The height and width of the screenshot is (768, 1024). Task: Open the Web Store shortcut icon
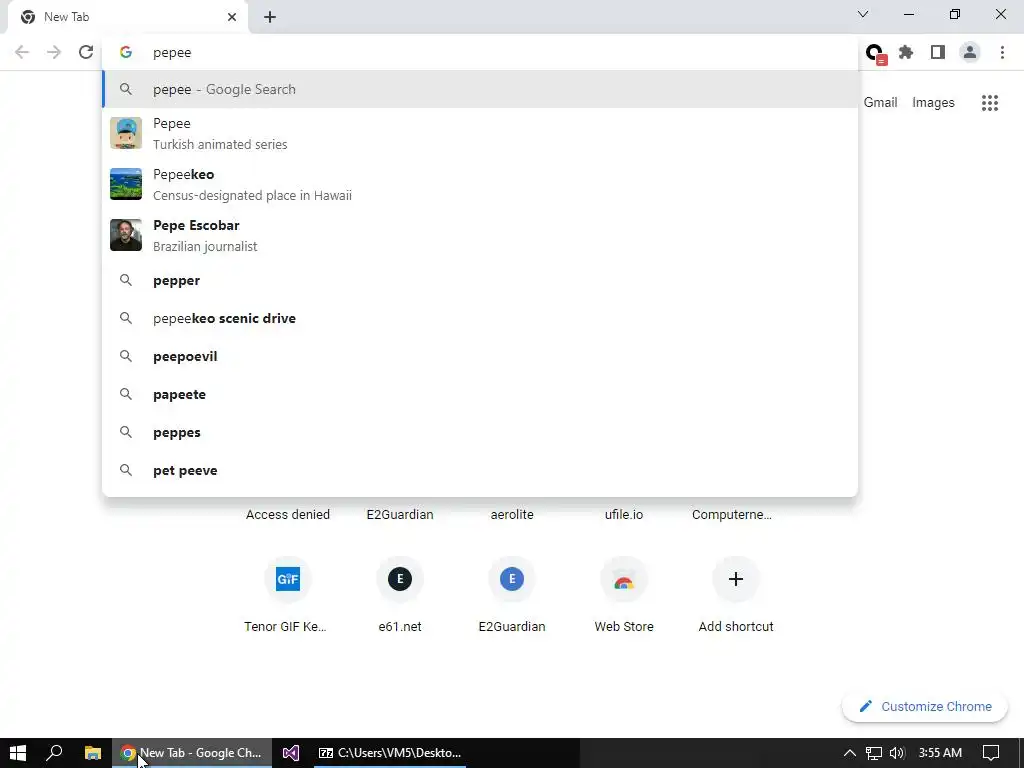(624, 579)
